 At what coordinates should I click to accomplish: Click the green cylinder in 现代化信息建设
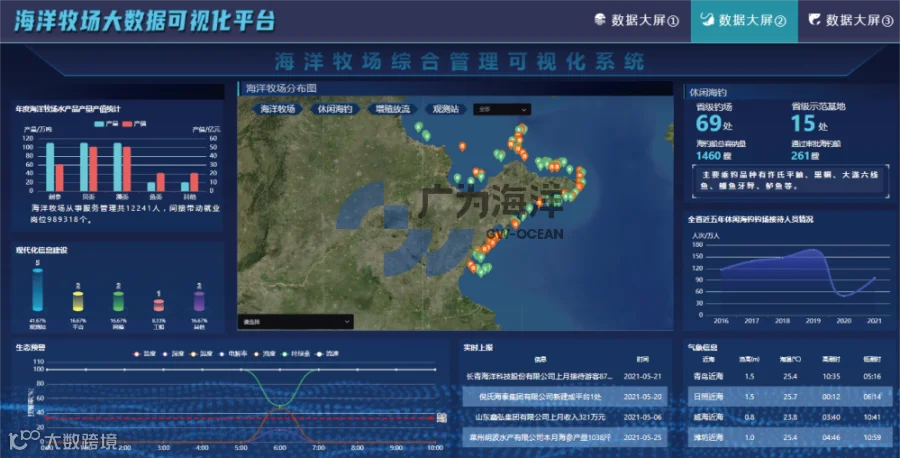[x=118, y=301]
